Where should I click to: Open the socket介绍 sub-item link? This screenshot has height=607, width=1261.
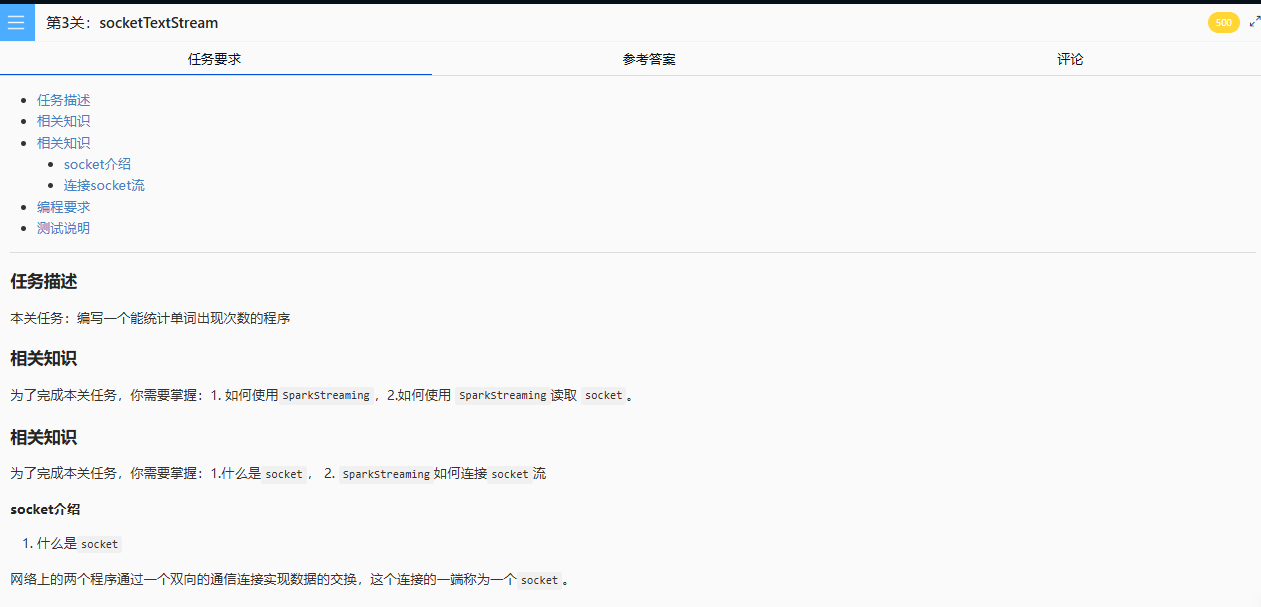[97, 164]
